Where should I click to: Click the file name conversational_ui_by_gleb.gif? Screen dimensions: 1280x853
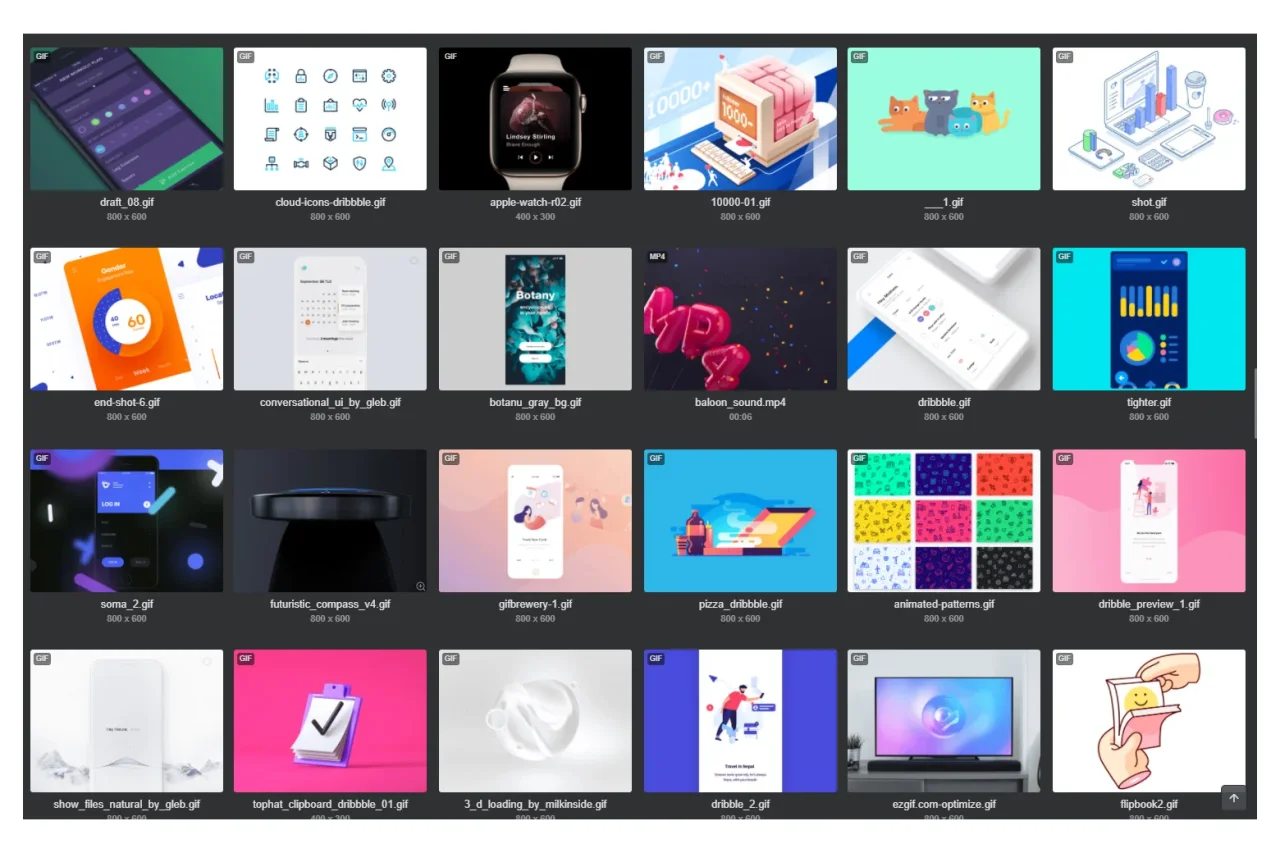coord(330,402)
